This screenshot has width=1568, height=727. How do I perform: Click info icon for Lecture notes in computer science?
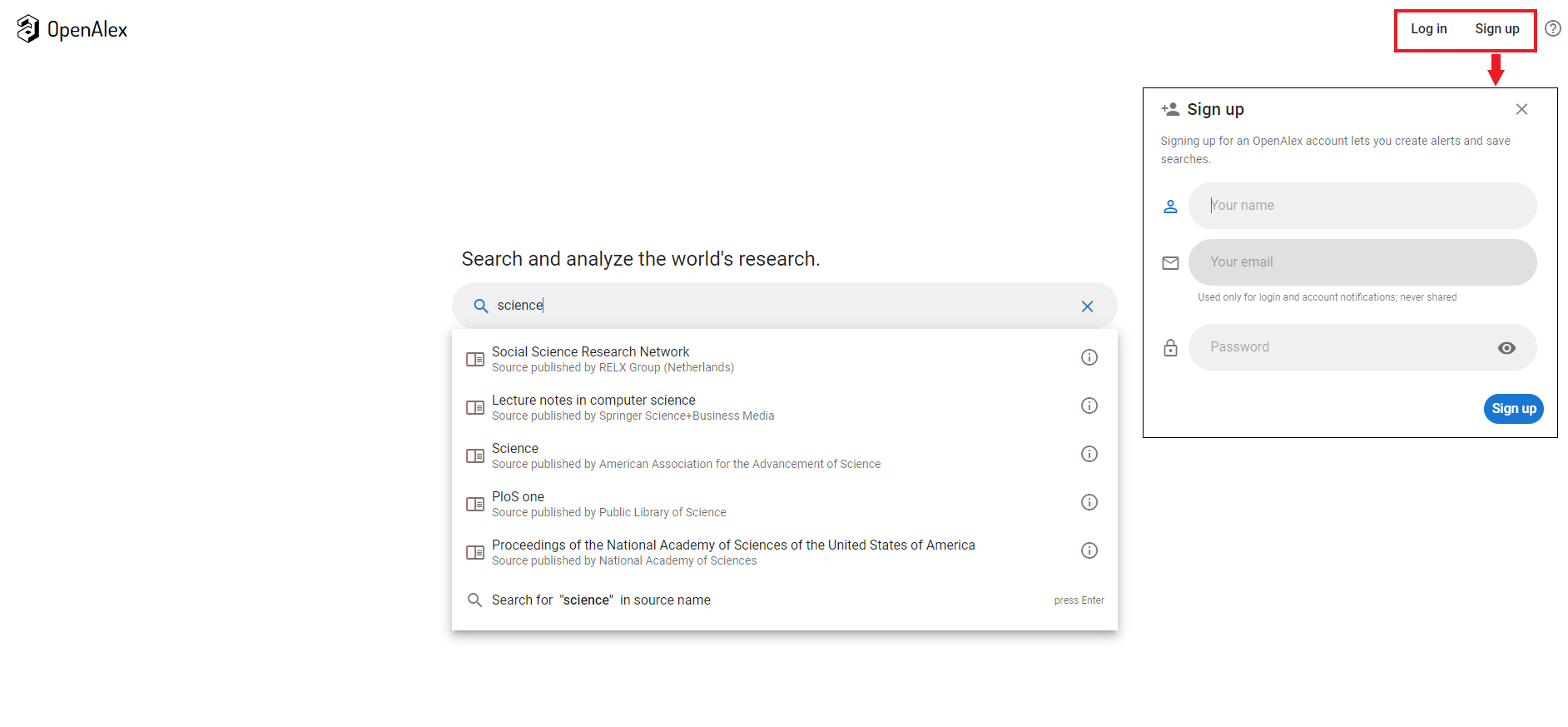tap(1089, 406)
